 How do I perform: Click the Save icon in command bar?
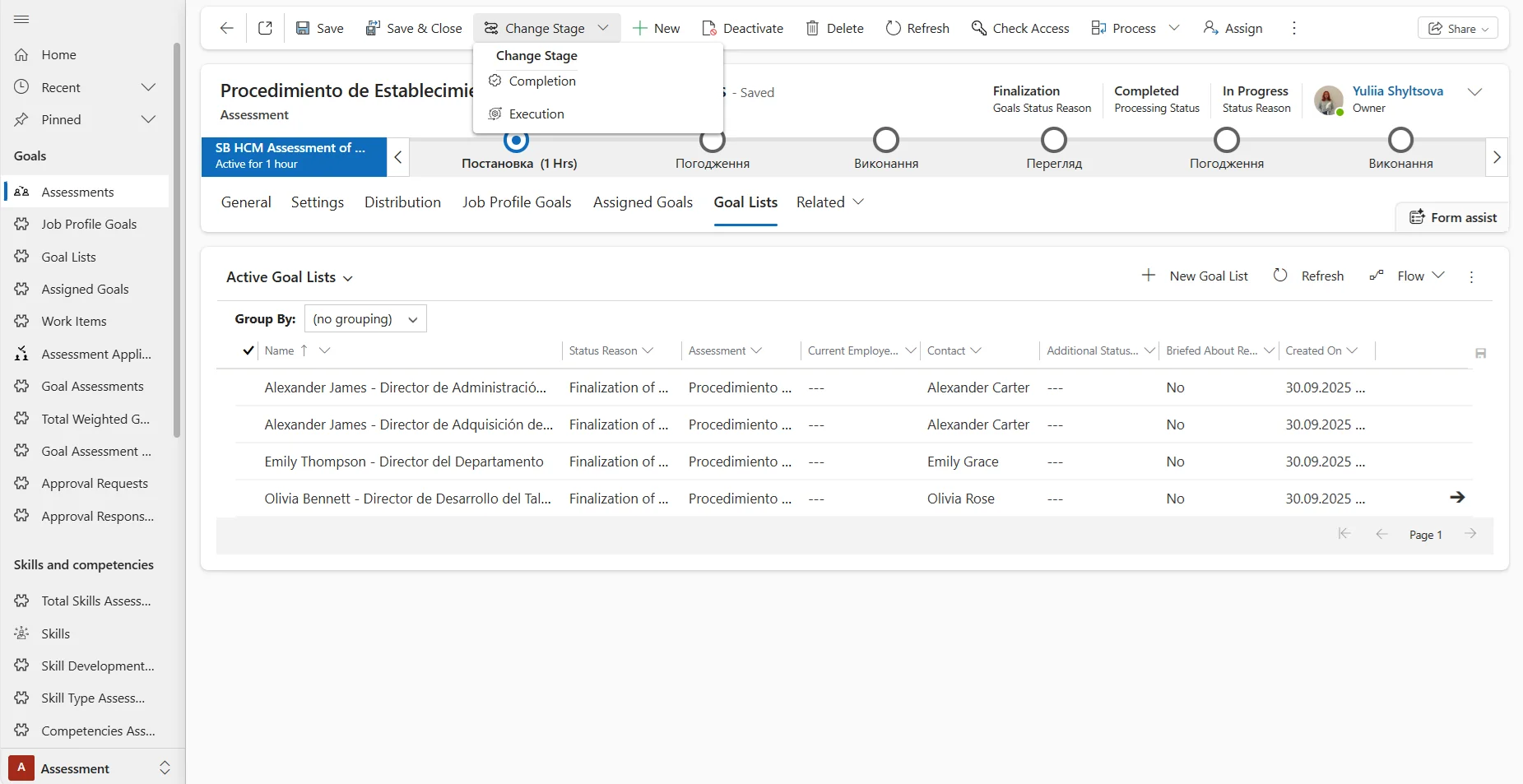coord(303,28)
